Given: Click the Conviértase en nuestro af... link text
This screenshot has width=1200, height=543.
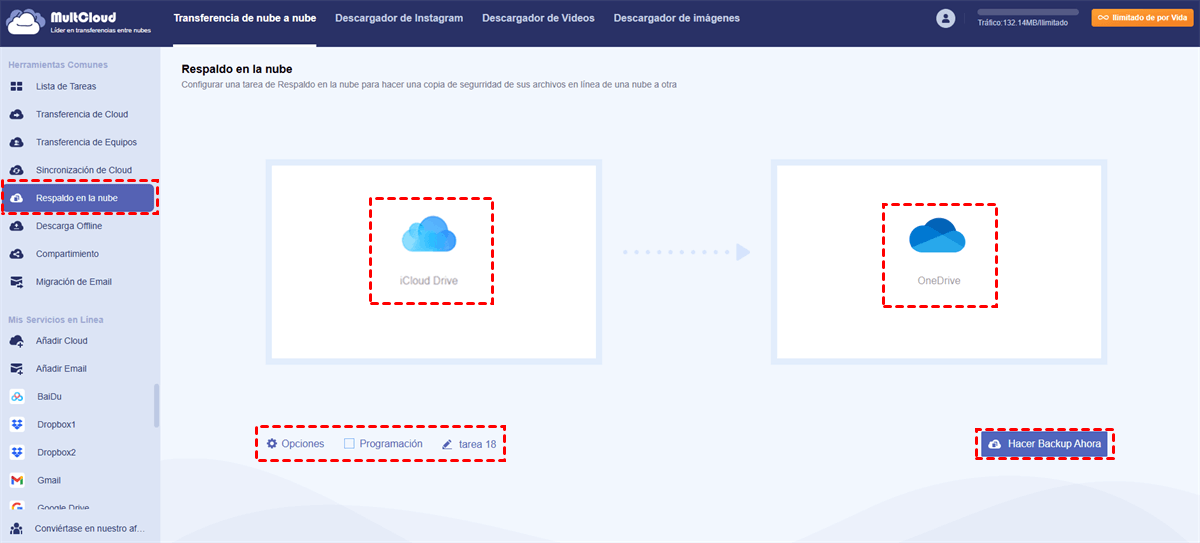Looking at the screenshot, I should click(90, 528).
